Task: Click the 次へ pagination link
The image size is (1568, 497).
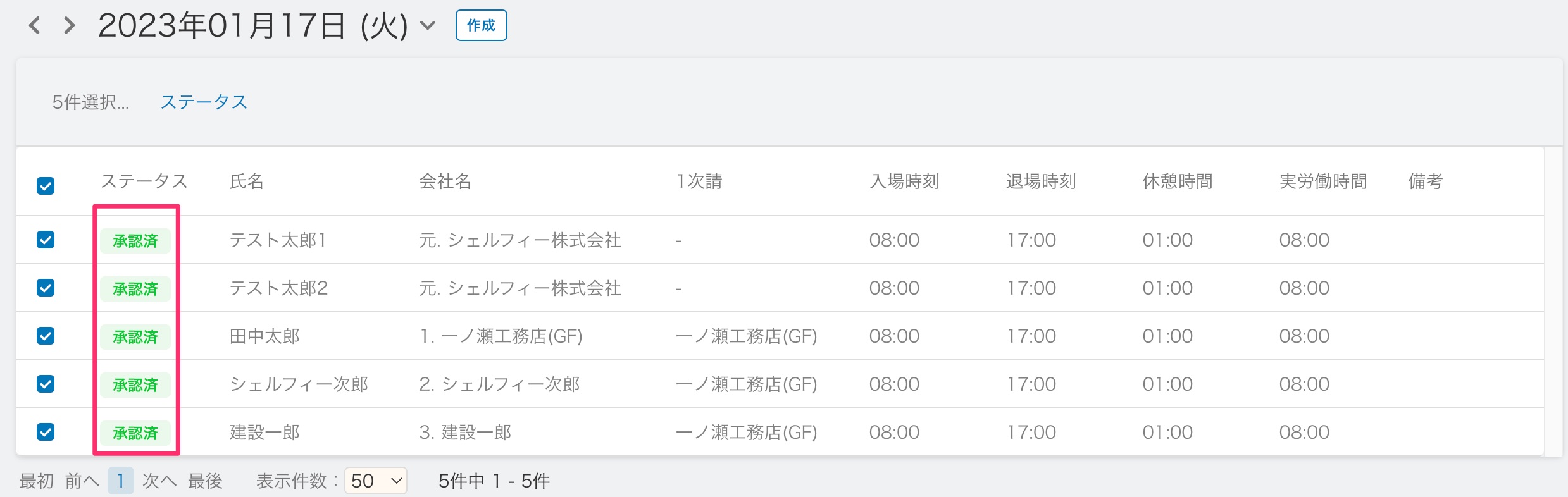Action: [159, 481]
